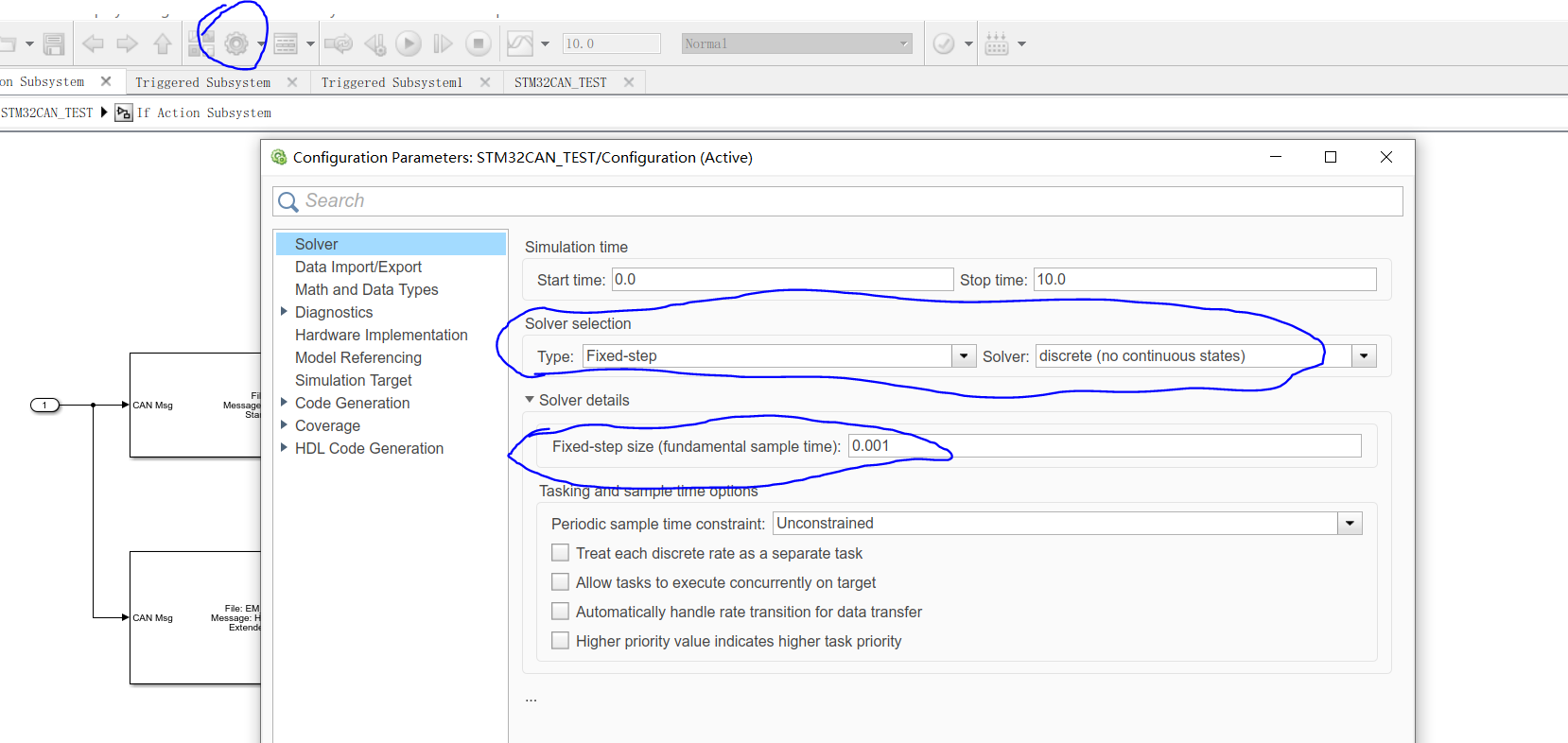Open dropdown arrow next to Build Model

click(x=1021, y=43)
